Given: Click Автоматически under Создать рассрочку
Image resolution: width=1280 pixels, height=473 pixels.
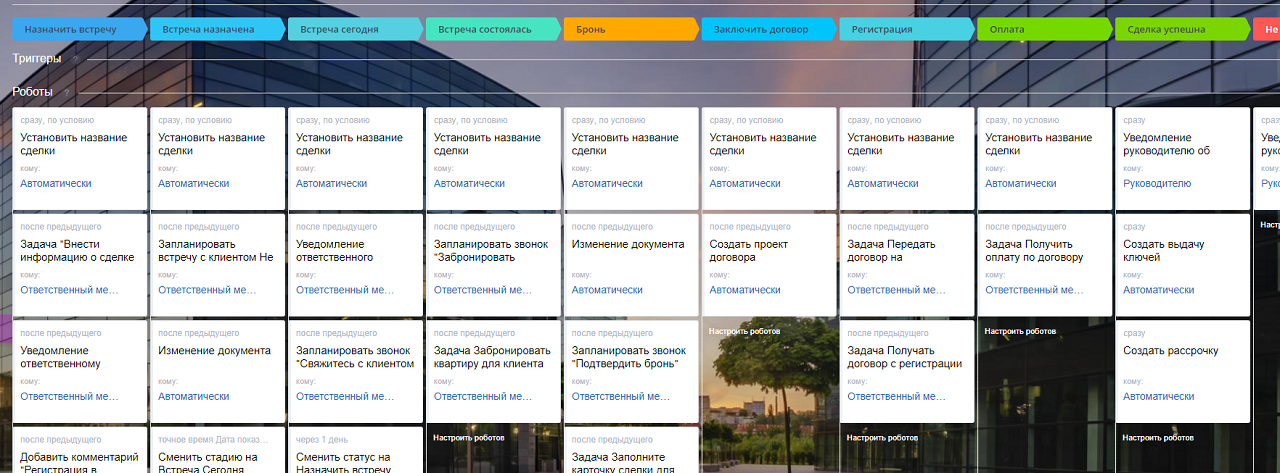Looking at the screenshot, I should click(x=1158, y=397).
